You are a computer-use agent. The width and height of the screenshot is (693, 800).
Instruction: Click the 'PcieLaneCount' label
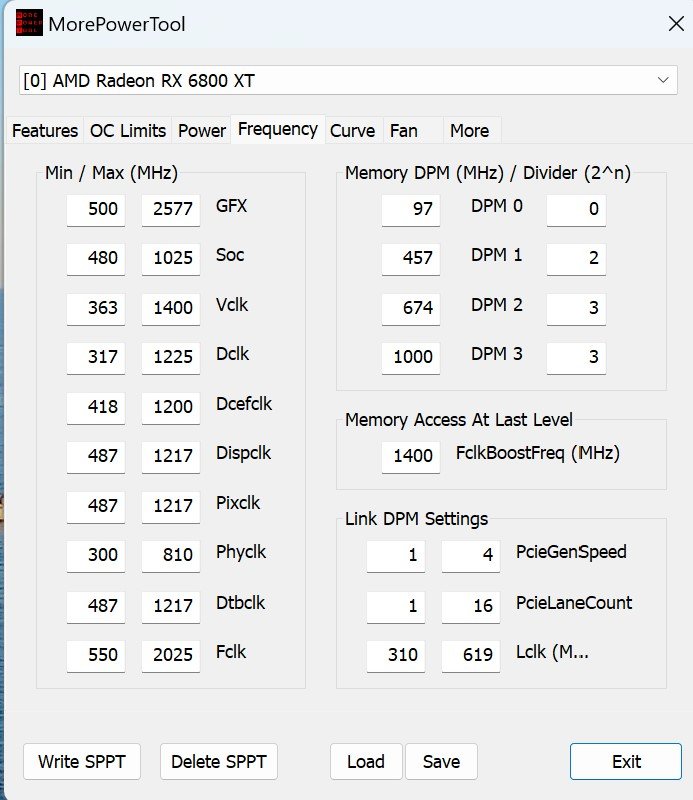[x=574, y=603]
